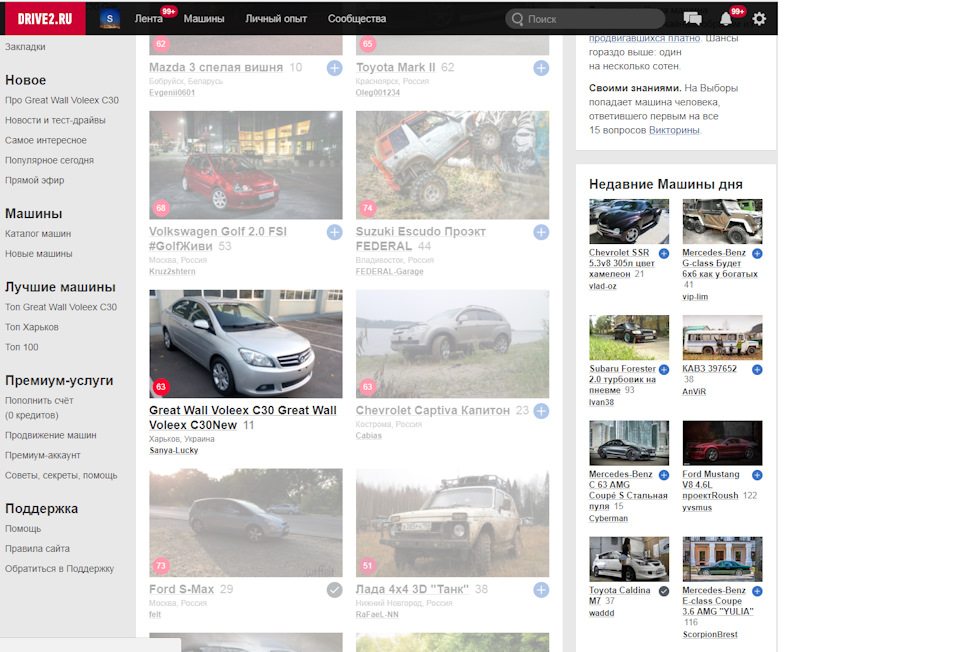Open Топ Харьков

[x=32, y=327]
